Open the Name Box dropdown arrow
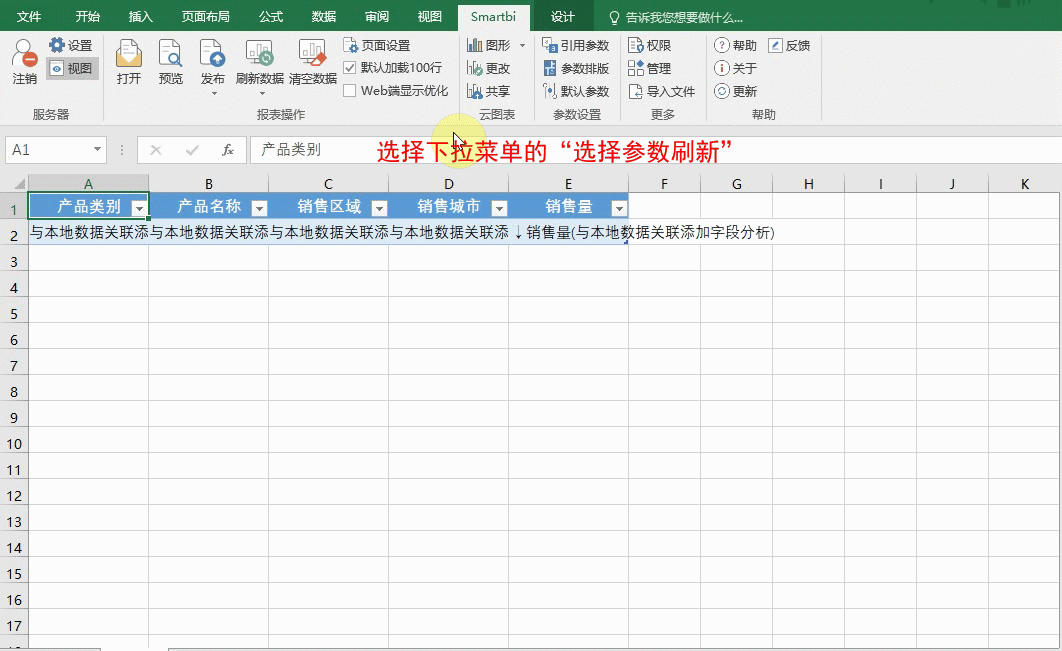Viewport: 1062px width, 651px height. coord(98,149)
